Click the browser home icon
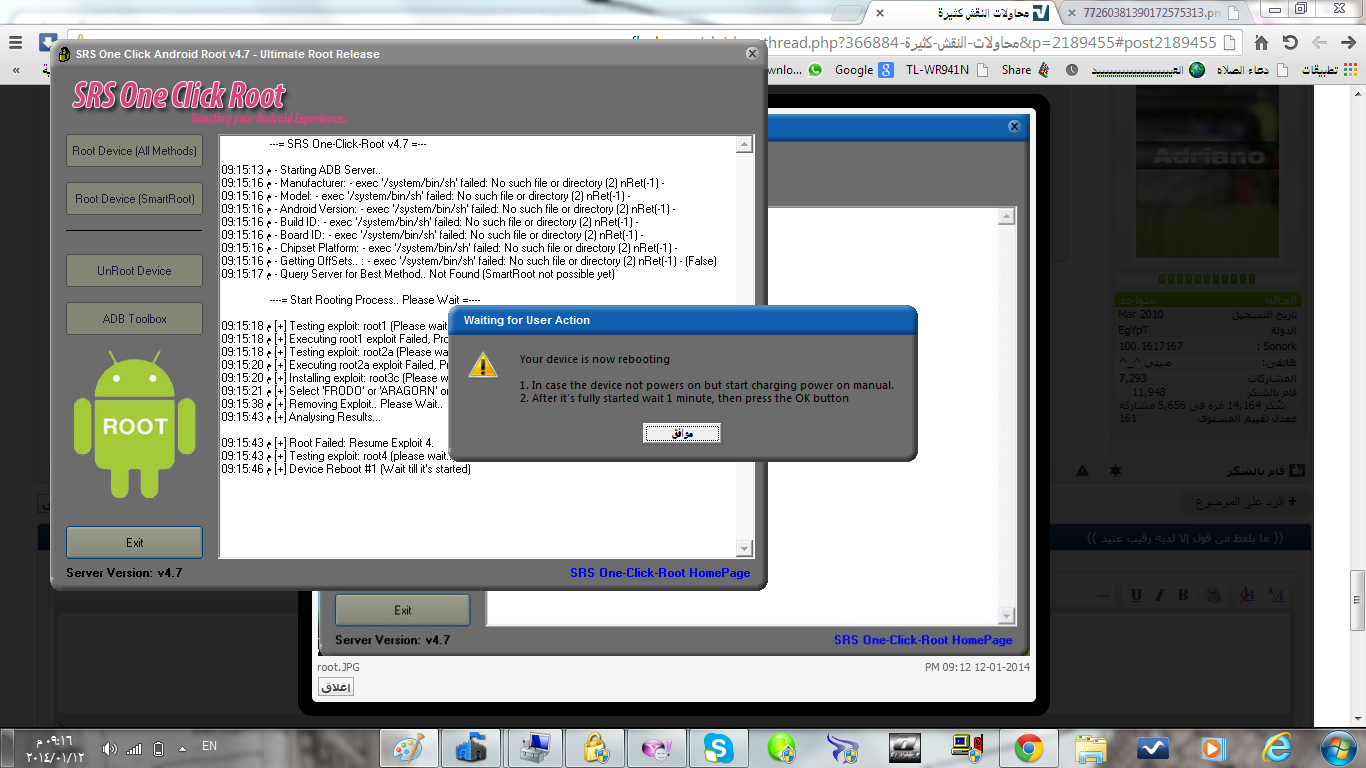This screenshot has width=1366, height=768. pyautogui.click(x=1262, y=43)
